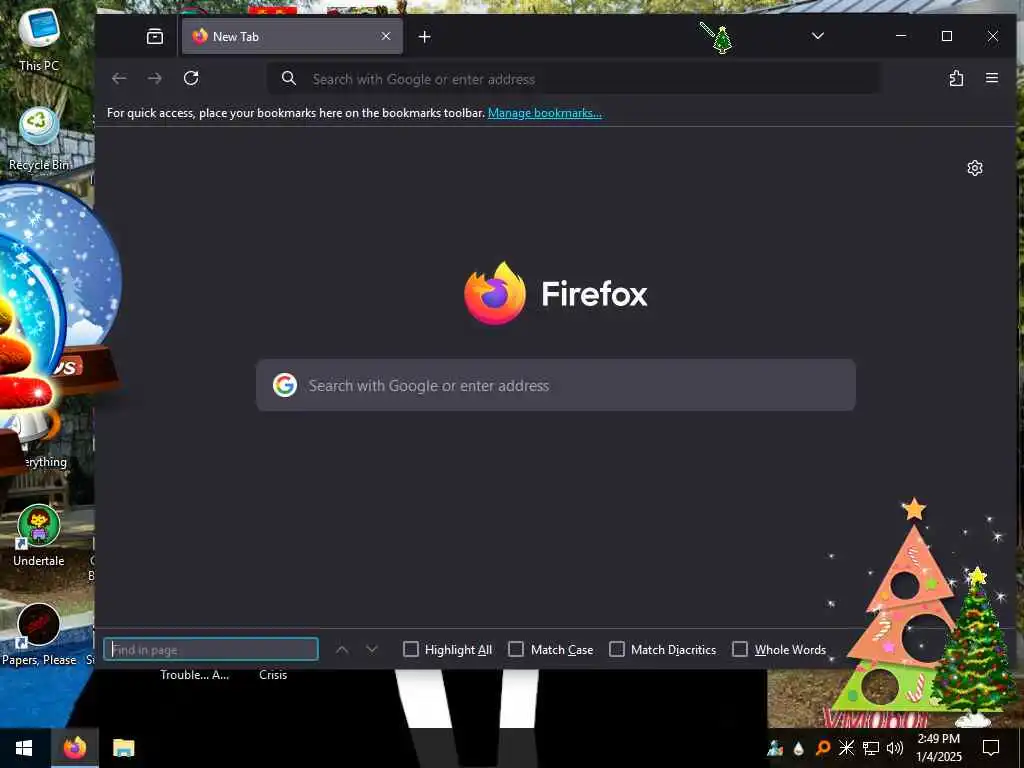The width and height of the screenshot is (1024, 768).
Task: Enable Whole Words checkbox
Action: 739,649
